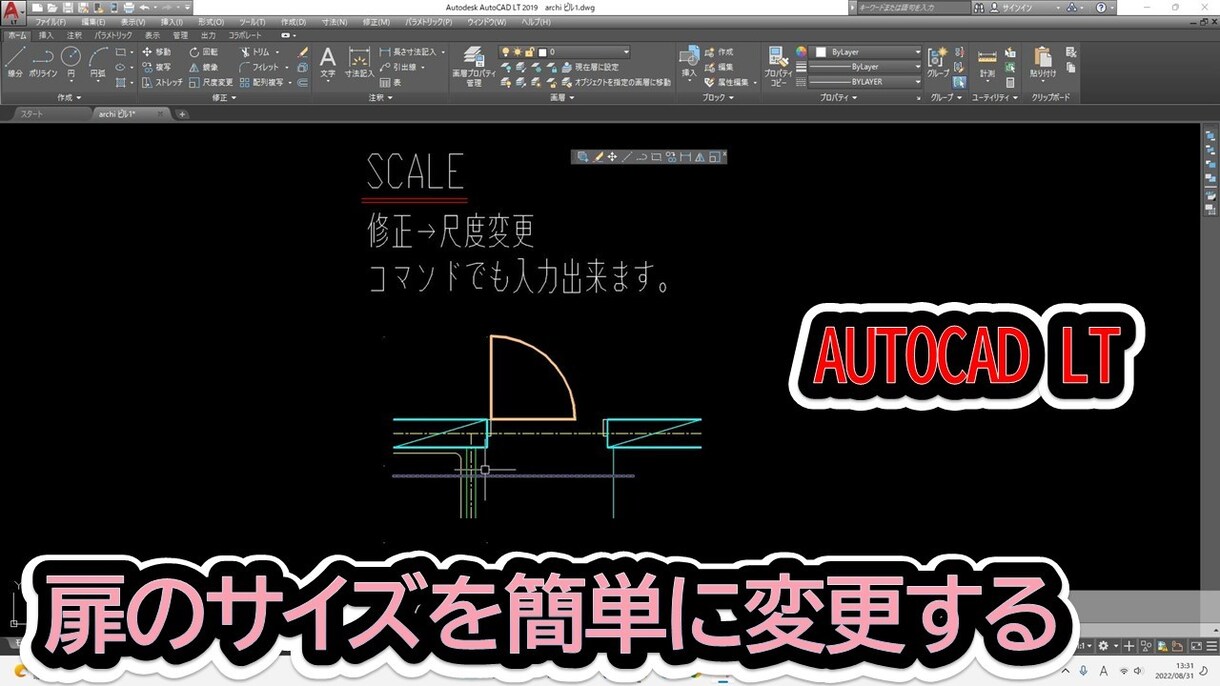The image size is (1220, 686).
Task: Select the ポリライン (Polyline) tool
Action: point(42,62)
